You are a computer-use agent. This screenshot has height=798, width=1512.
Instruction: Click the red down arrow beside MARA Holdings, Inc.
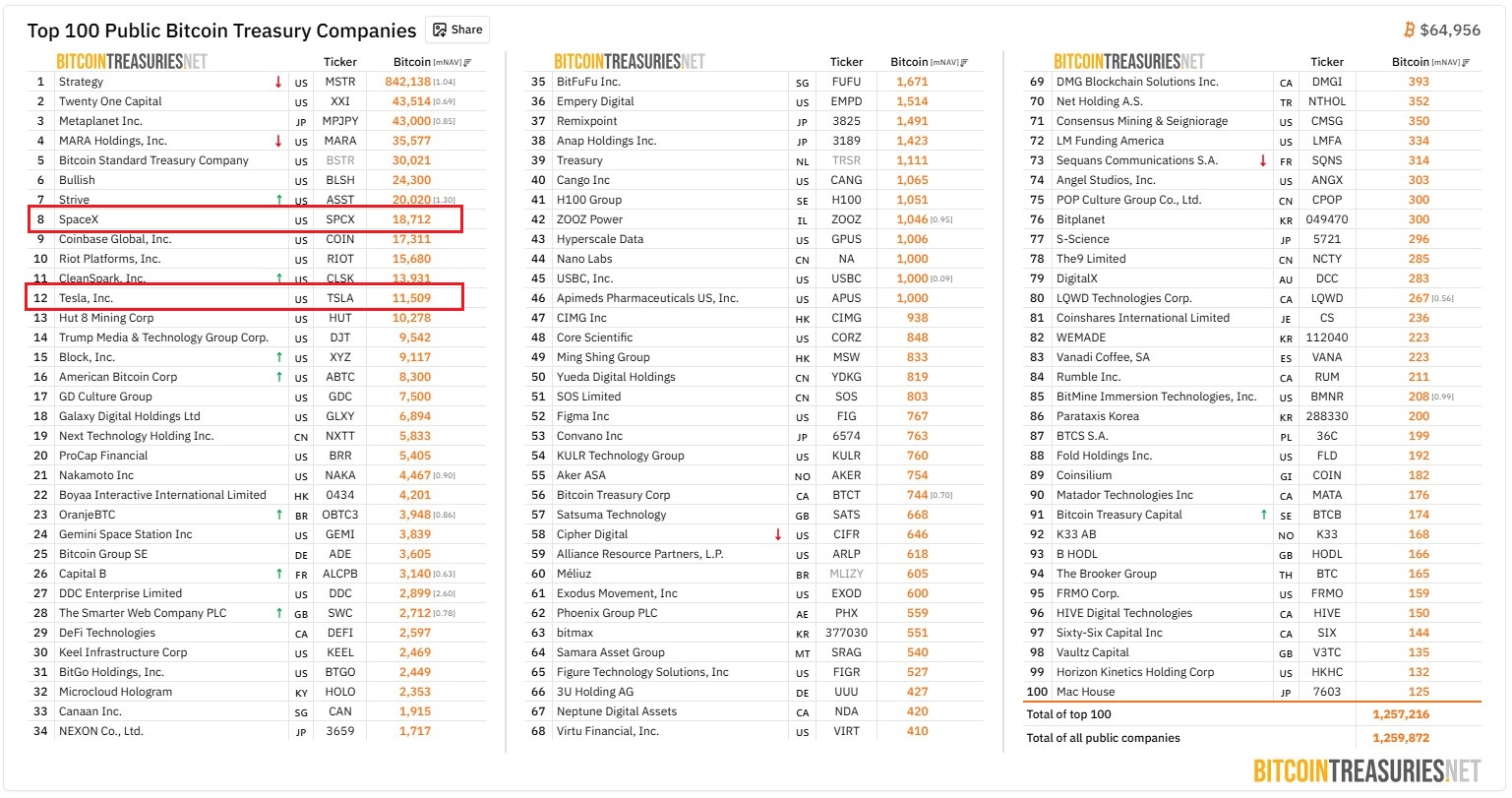pyautogui.click(x=278, y=141)
